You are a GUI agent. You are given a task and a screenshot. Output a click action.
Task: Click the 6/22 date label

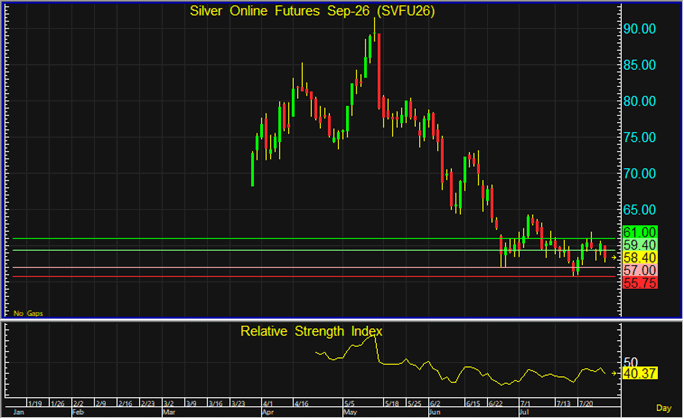496,404
